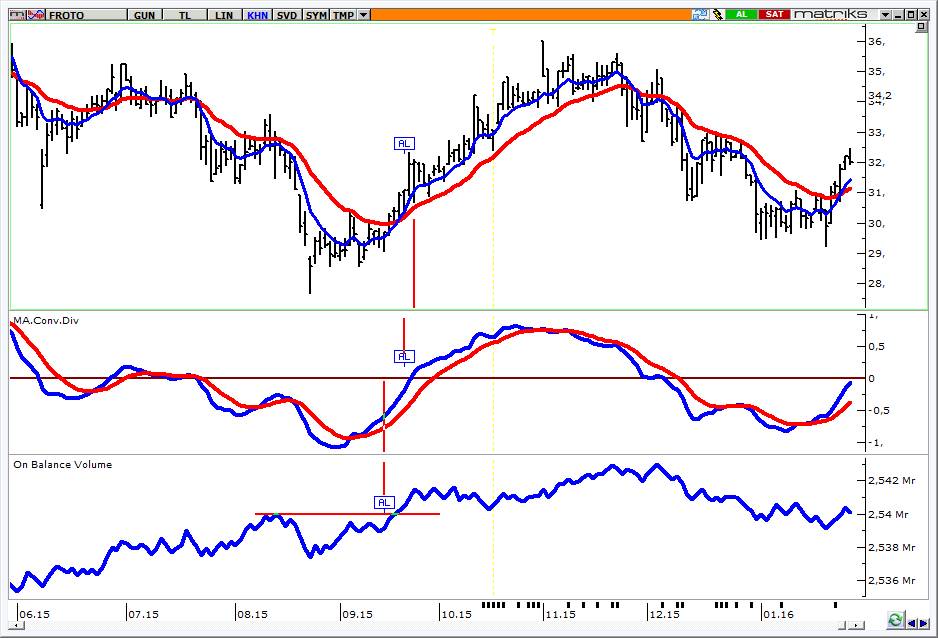This screenshot has height=638, width=938.
Task: Open the dropdown next to matriks logo
Action: (885, 14)
